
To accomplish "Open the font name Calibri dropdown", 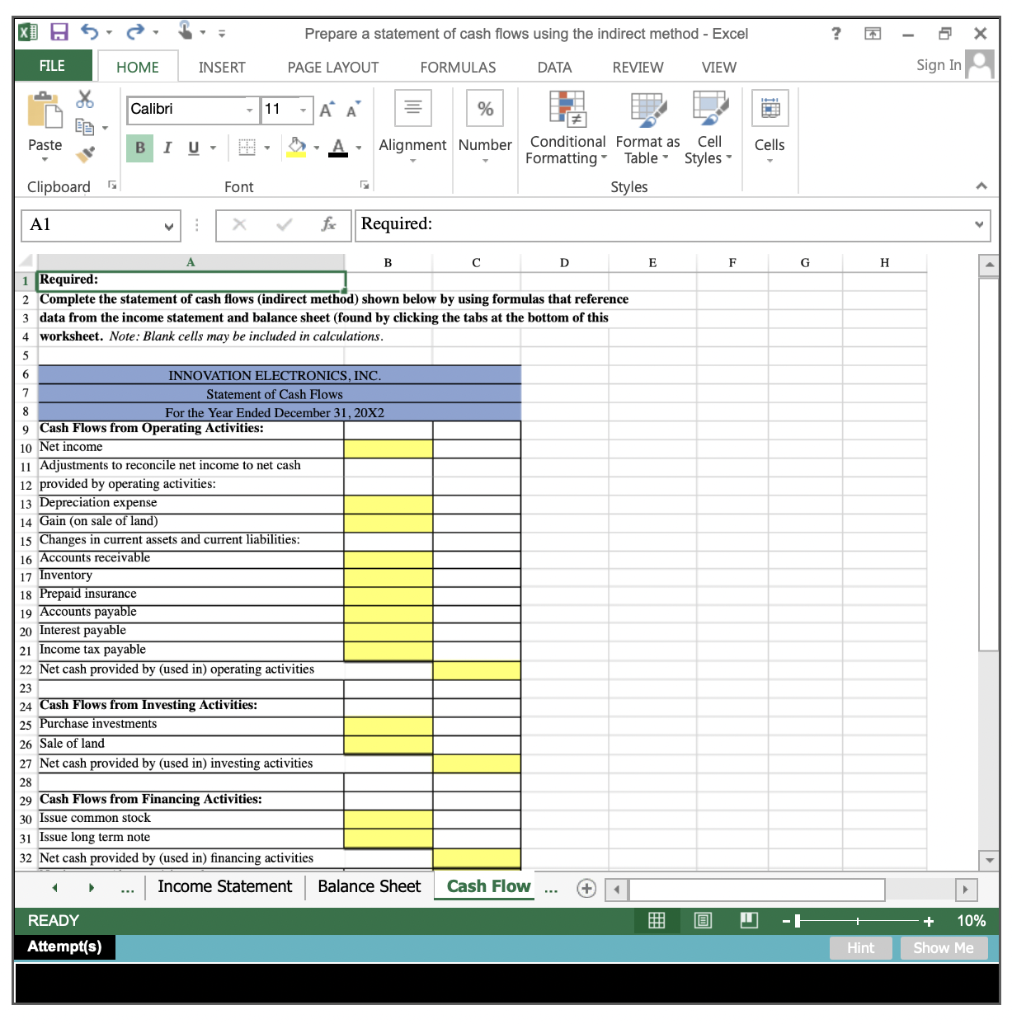I will 249,110.
